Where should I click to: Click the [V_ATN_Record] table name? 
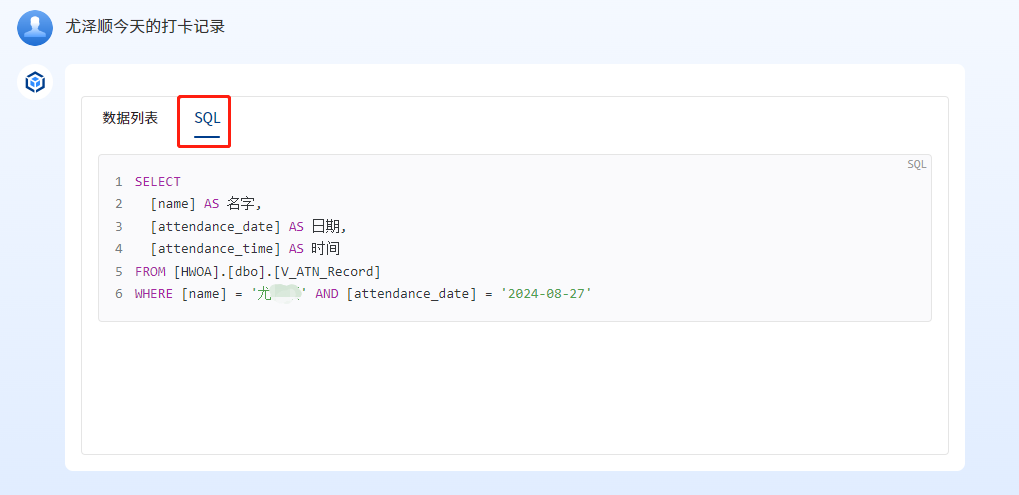327,271
